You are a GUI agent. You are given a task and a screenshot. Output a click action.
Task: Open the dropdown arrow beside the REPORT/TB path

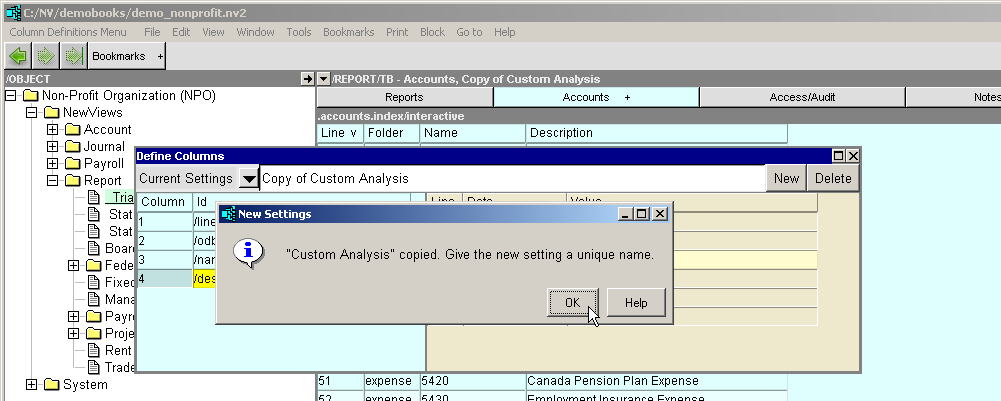(323, 79)
